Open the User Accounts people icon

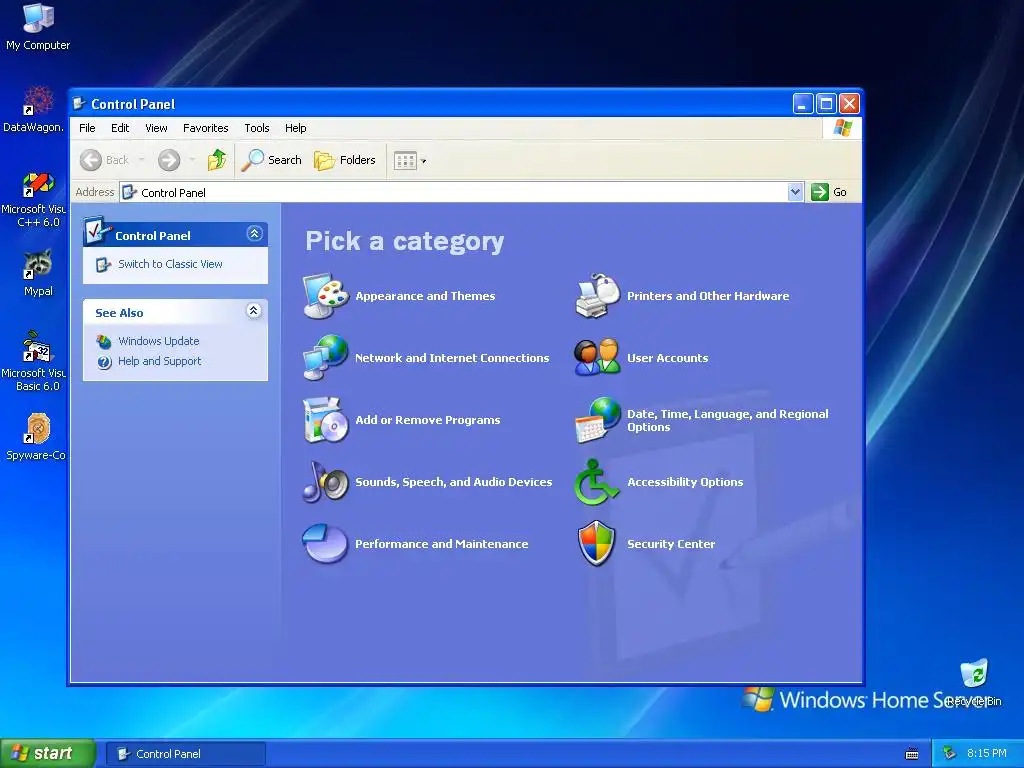(597, 357)
